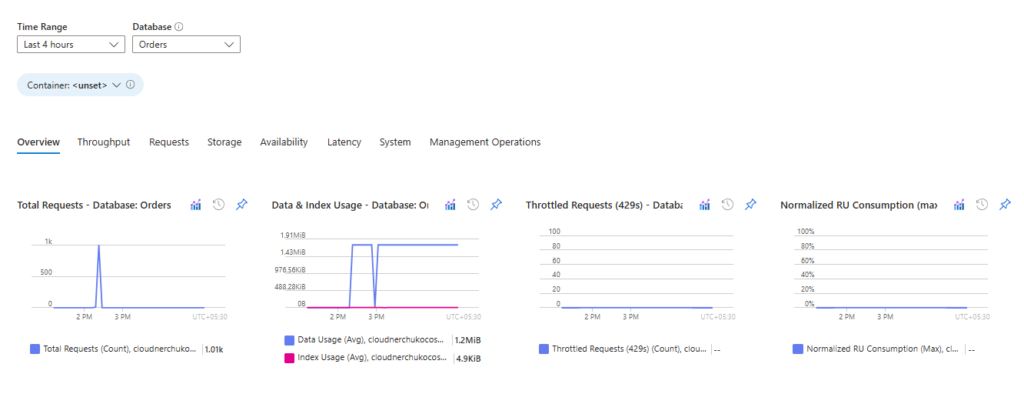Select the Overview tab
This screenshot has height=394, width=1024.
coord(39,142)
